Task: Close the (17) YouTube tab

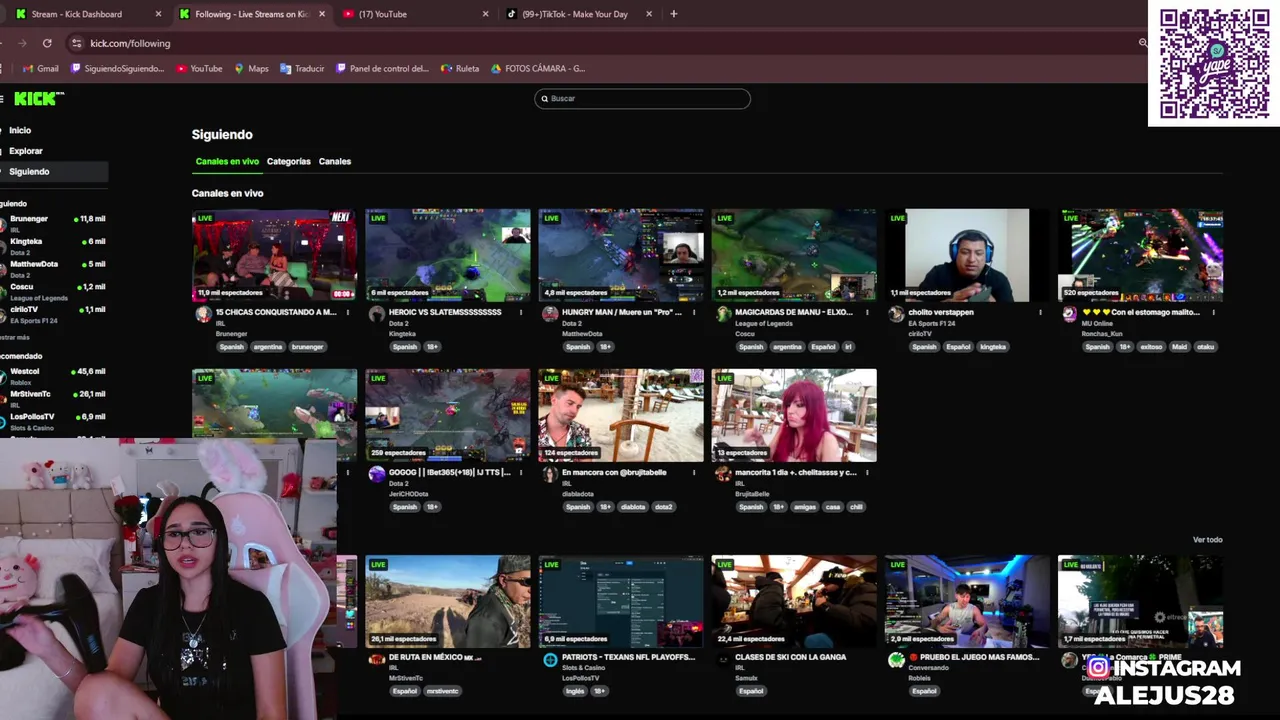Action: 486,14
